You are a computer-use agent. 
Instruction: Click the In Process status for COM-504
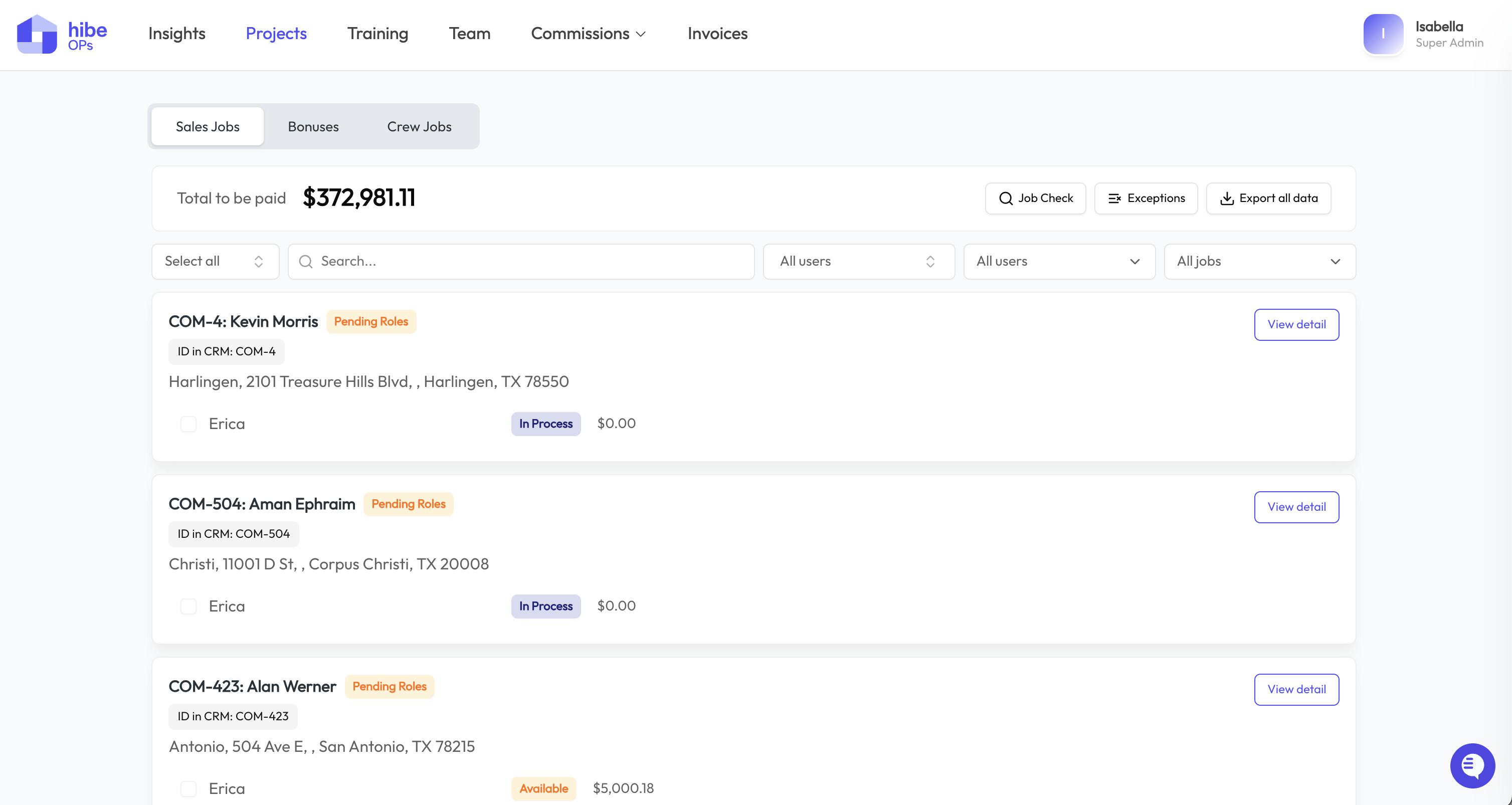pyautogui.click(x=546, y=606)
